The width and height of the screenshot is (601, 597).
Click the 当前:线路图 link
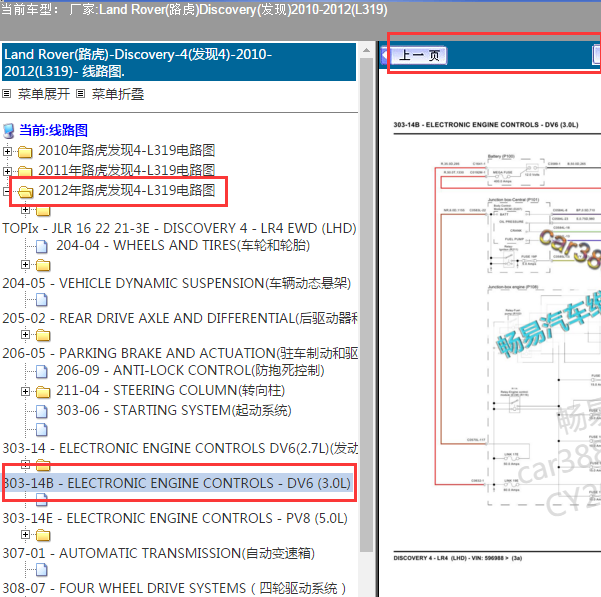tap(53, 130)
